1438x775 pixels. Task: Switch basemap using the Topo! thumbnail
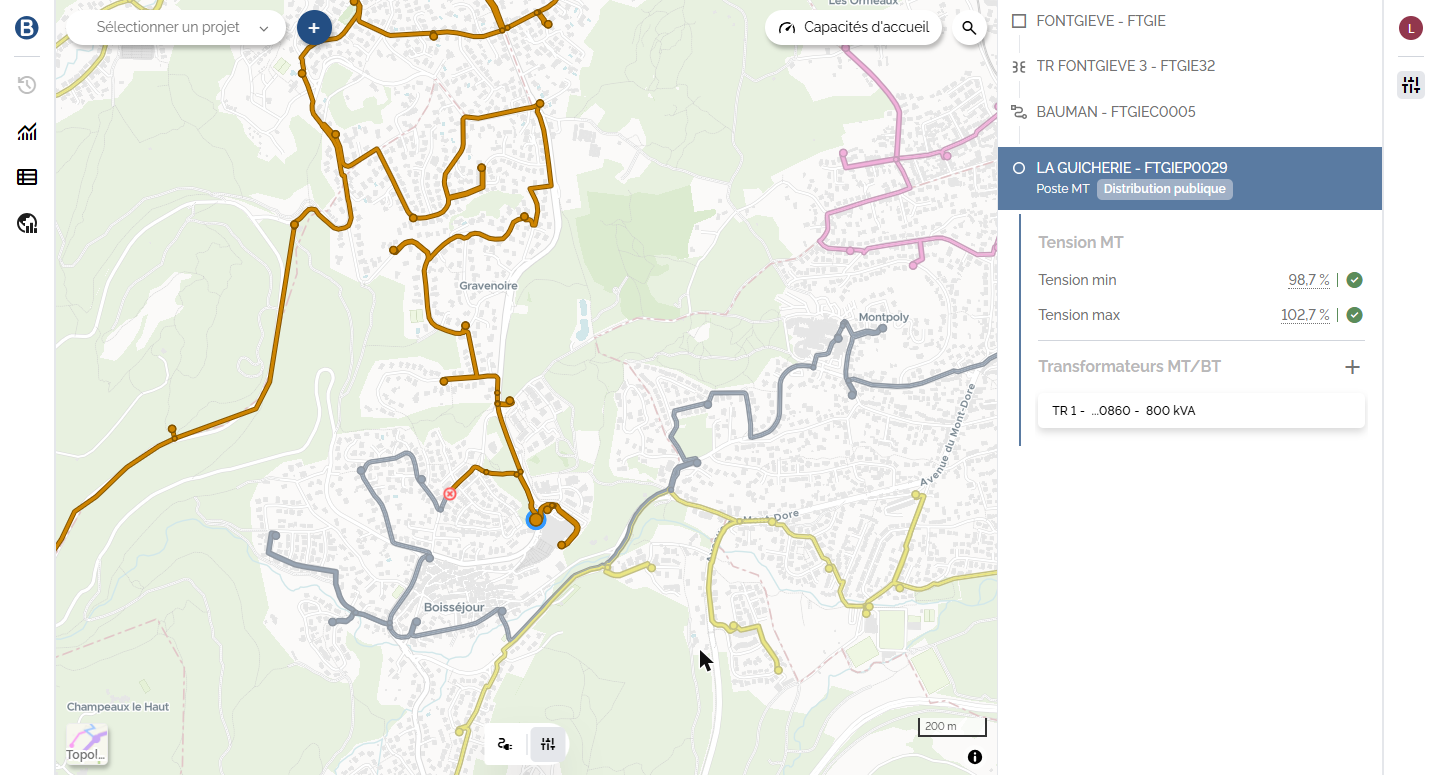click(87, 744)
